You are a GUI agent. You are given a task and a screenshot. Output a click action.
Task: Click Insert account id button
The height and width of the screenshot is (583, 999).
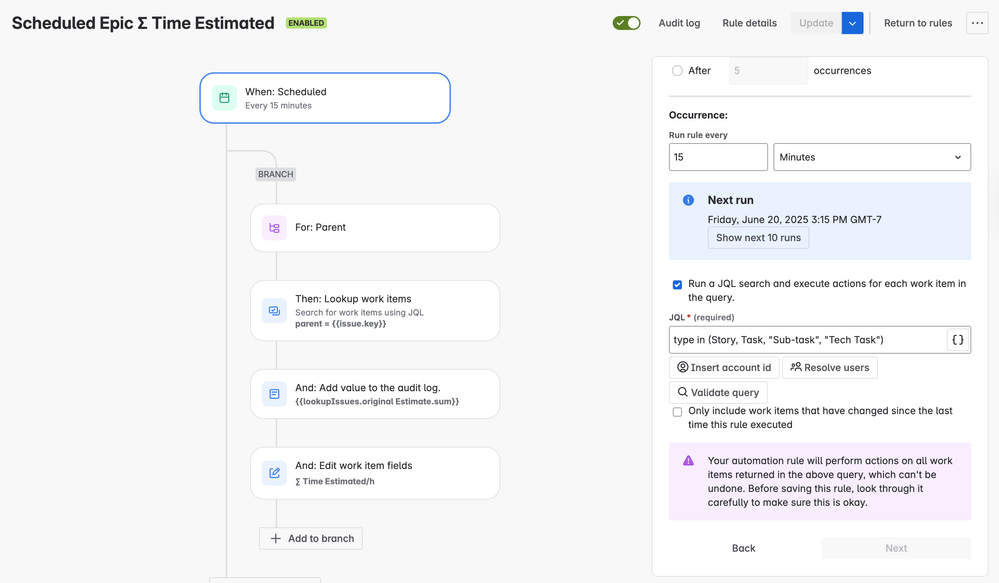click(724, 368)
